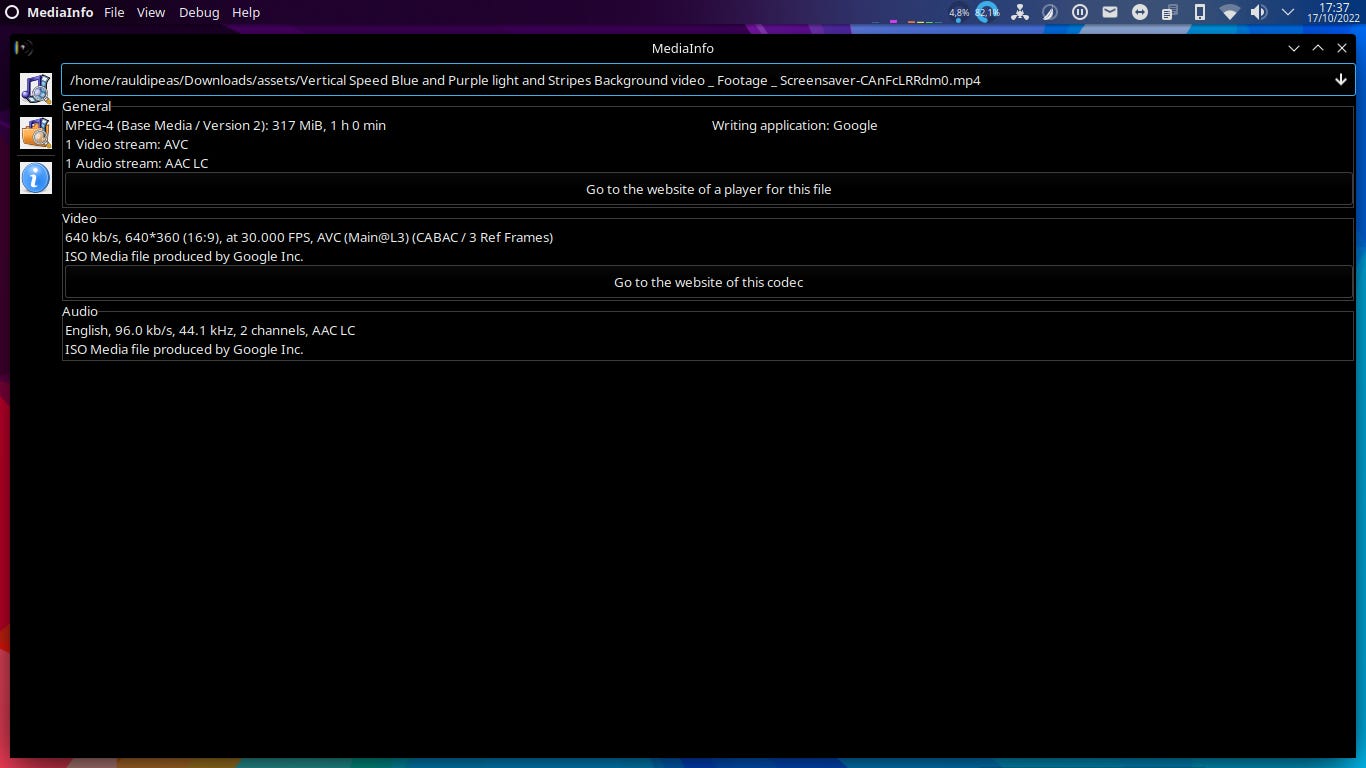Screen dimensions: 1366x768
Task: Click the Open Folder icon in sidebar
Action: pos(36,133)
